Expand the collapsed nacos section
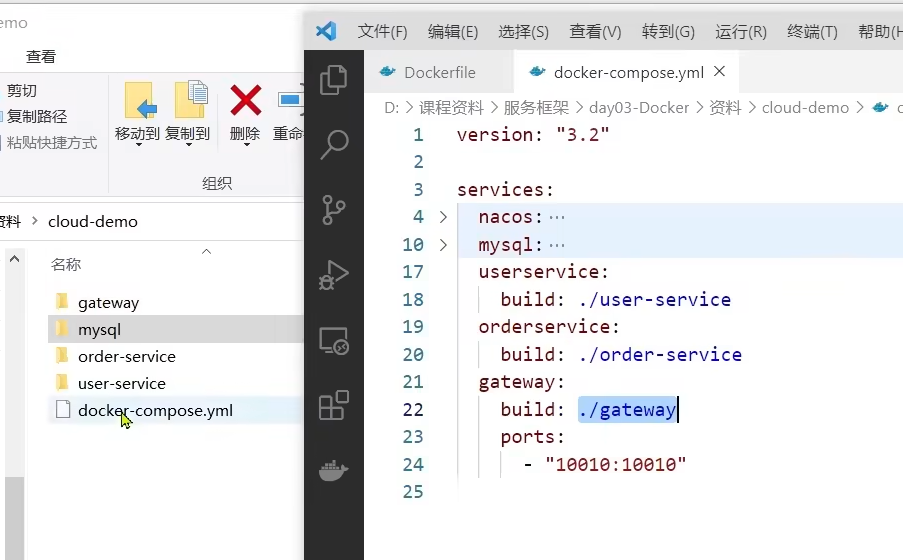This screenshot has width=903, height=560. 444,217
